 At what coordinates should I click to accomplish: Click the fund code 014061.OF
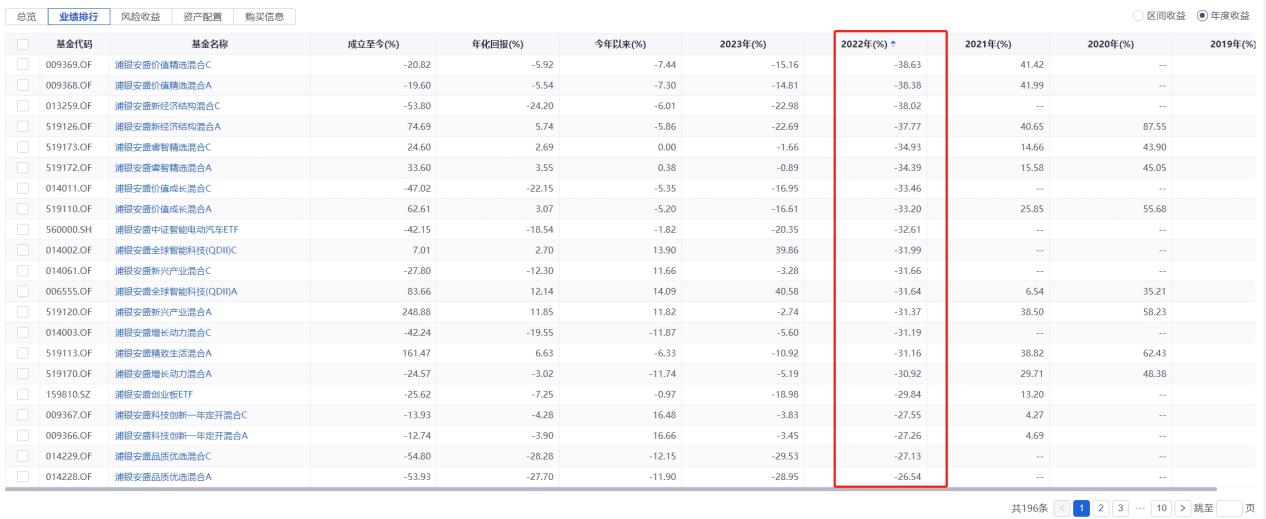pos(70,270)
